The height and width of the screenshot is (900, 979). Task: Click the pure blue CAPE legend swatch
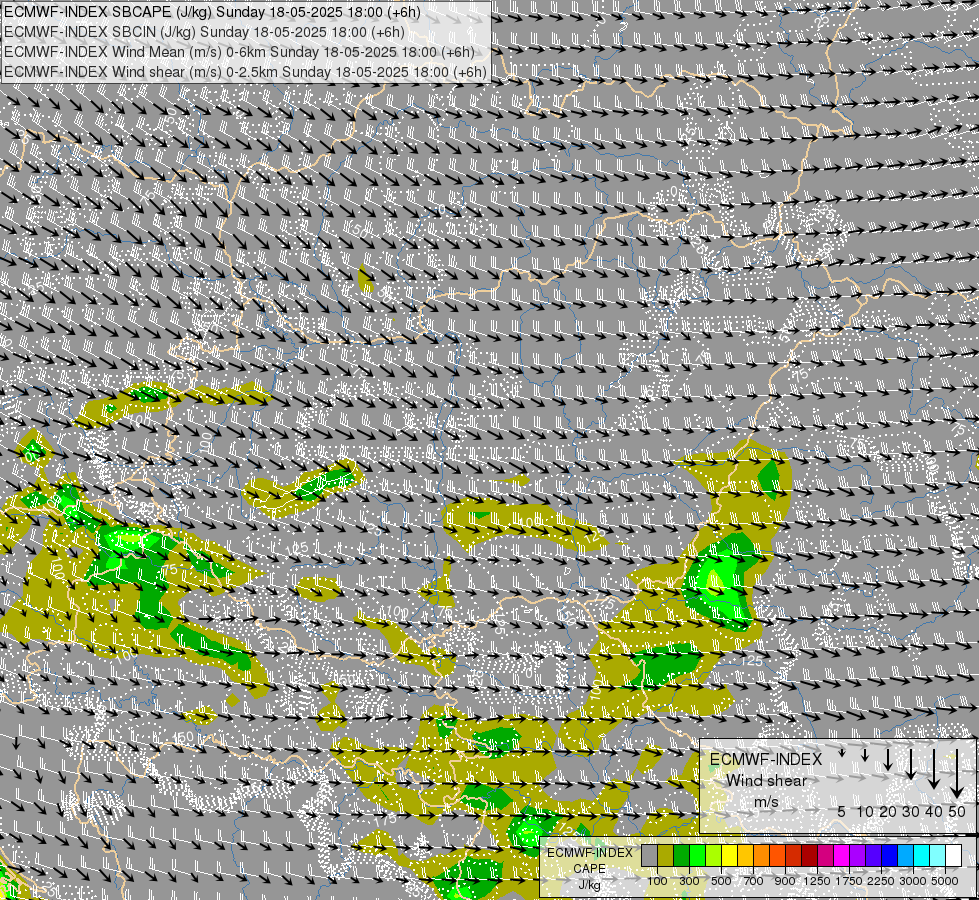tap(890, 855)
